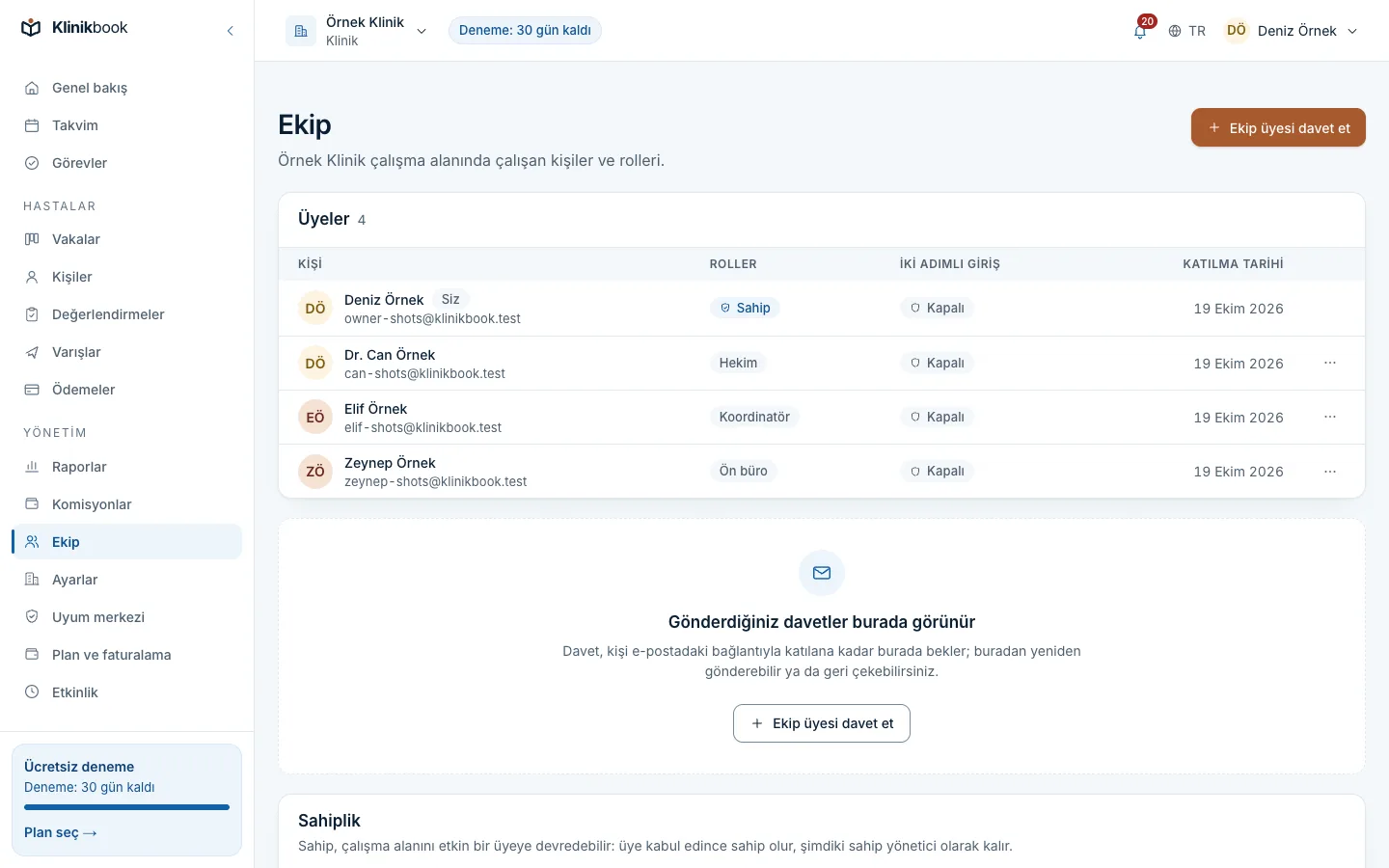Expand the Örnek Klinik workspace switcher

coord(357,31)
